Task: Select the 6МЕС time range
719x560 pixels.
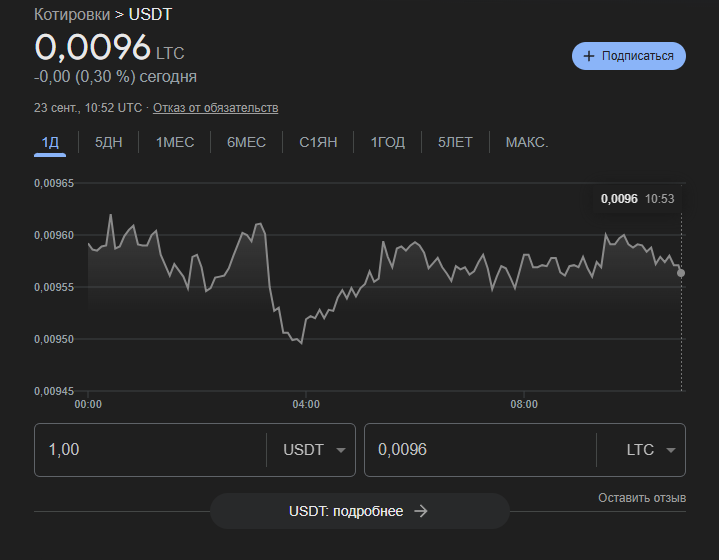Action: (246, 142)
